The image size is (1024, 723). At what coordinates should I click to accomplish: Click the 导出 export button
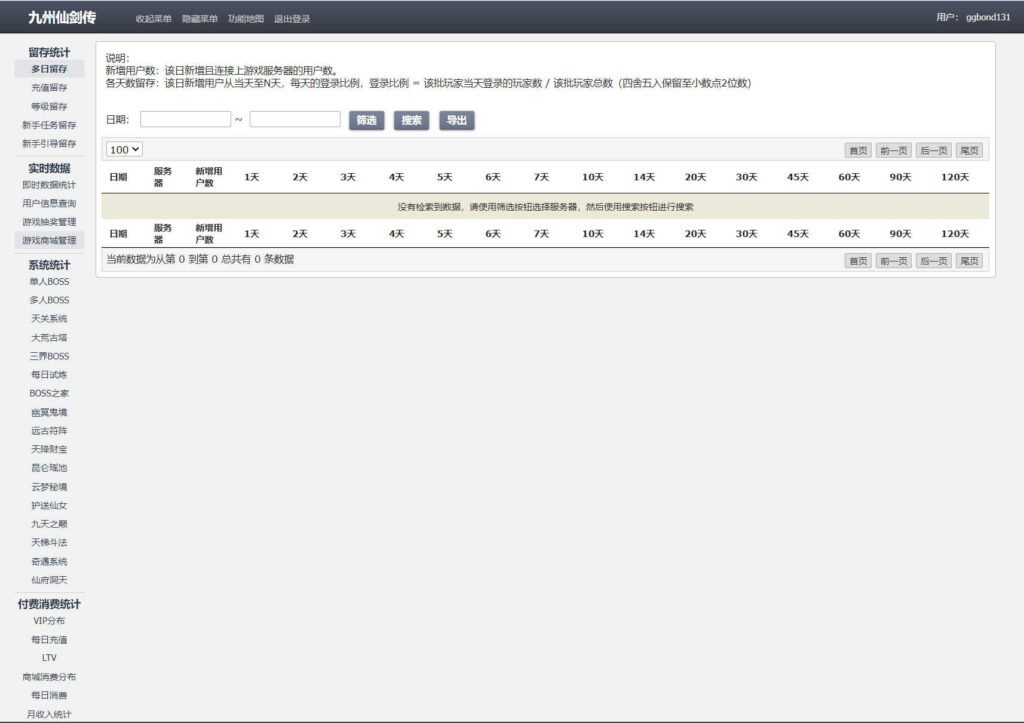(x=456, y=120)
